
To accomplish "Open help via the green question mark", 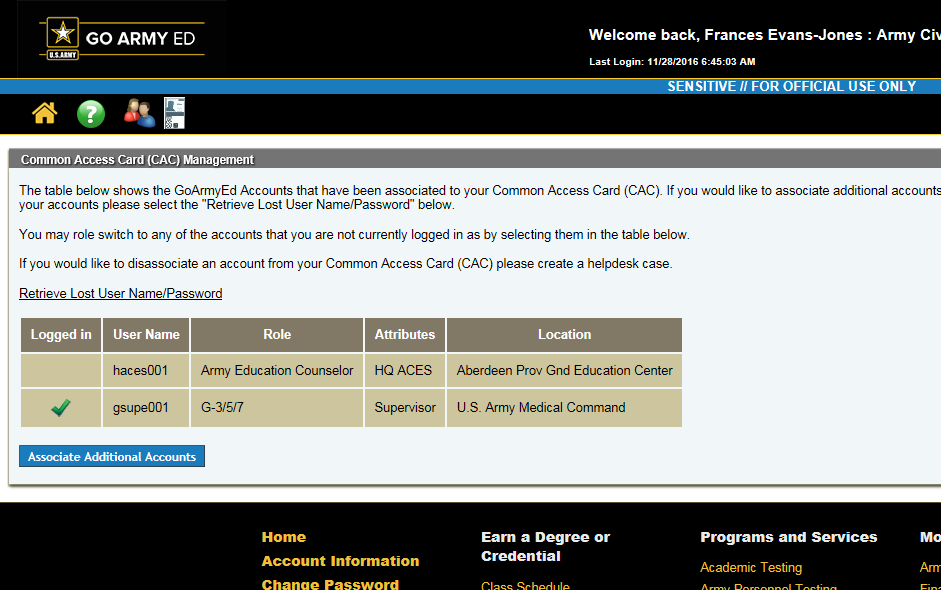I will (x=91, y=113).
